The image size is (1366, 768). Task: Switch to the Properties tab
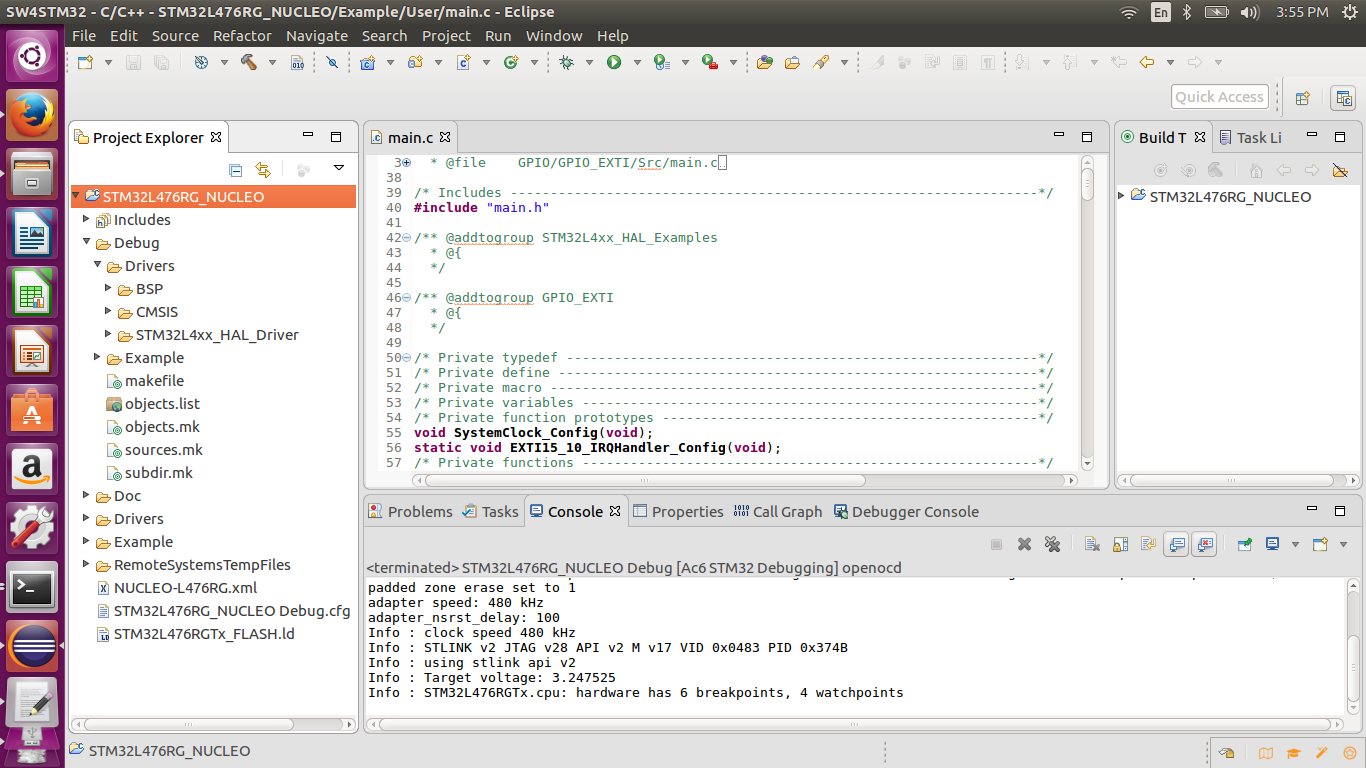tap(678, 512)
